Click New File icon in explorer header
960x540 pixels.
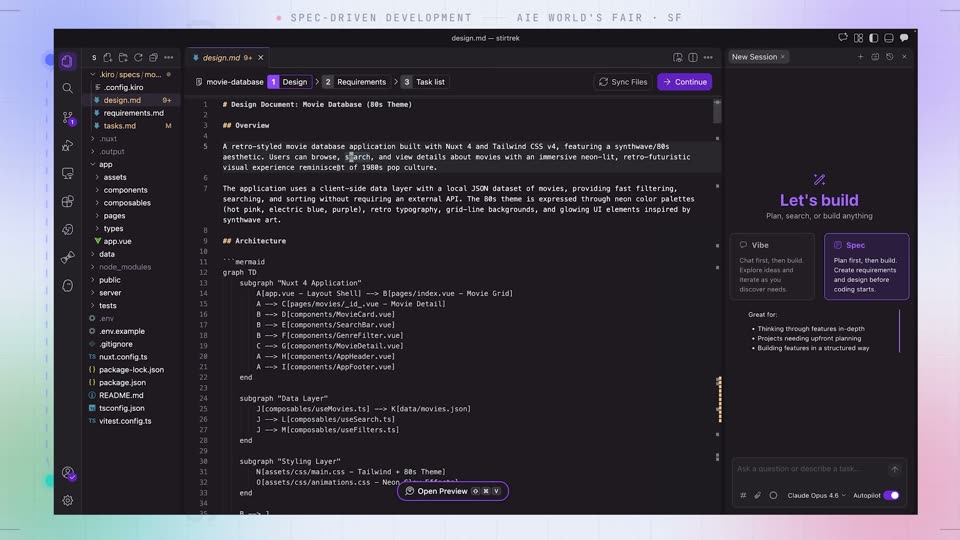tap(108, 58)
